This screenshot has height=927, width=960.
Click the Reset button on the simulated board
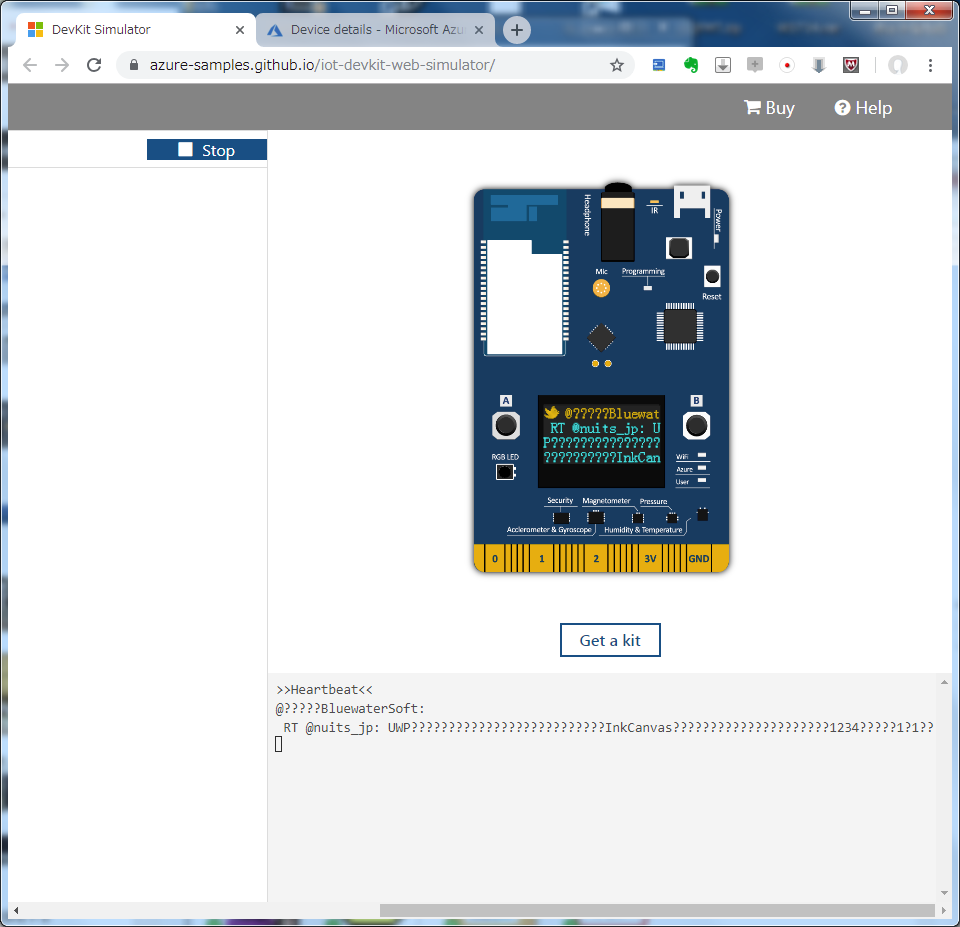click(711, 275)
